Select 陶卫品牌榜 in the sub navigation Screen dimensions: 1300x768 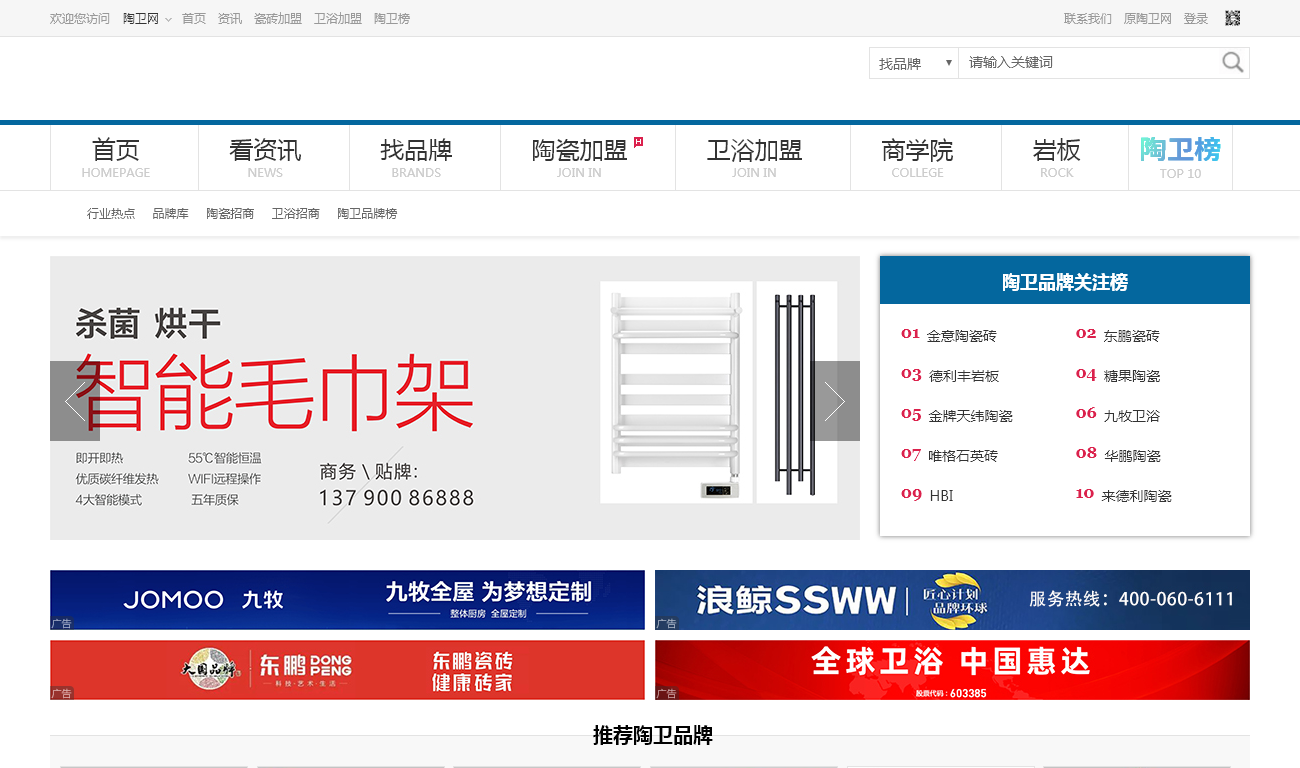(367, 214)
